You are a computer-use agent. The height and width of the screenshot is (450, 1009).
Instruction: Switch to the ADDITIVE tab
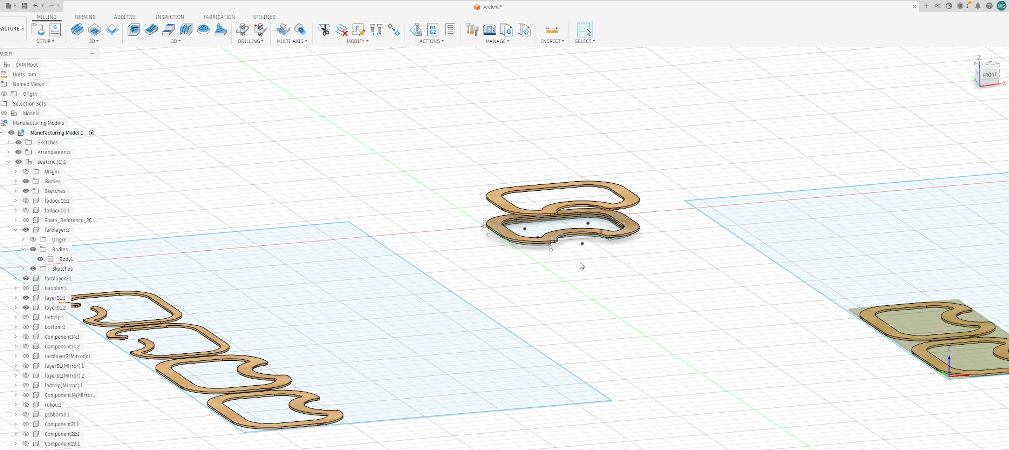coord(125,17)
